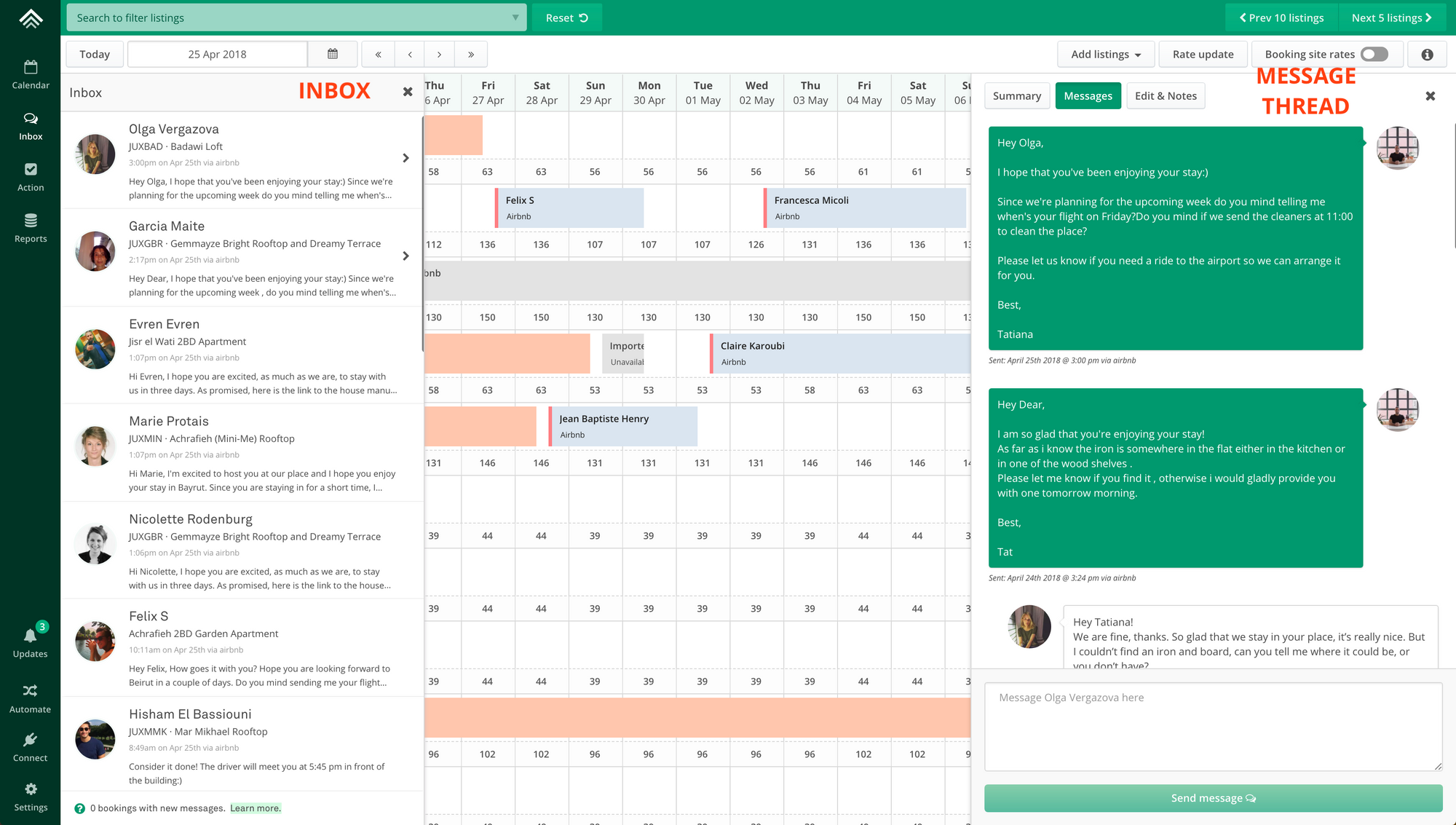Click the info circle icon
1456x825 pixels.
[1427, 55]
